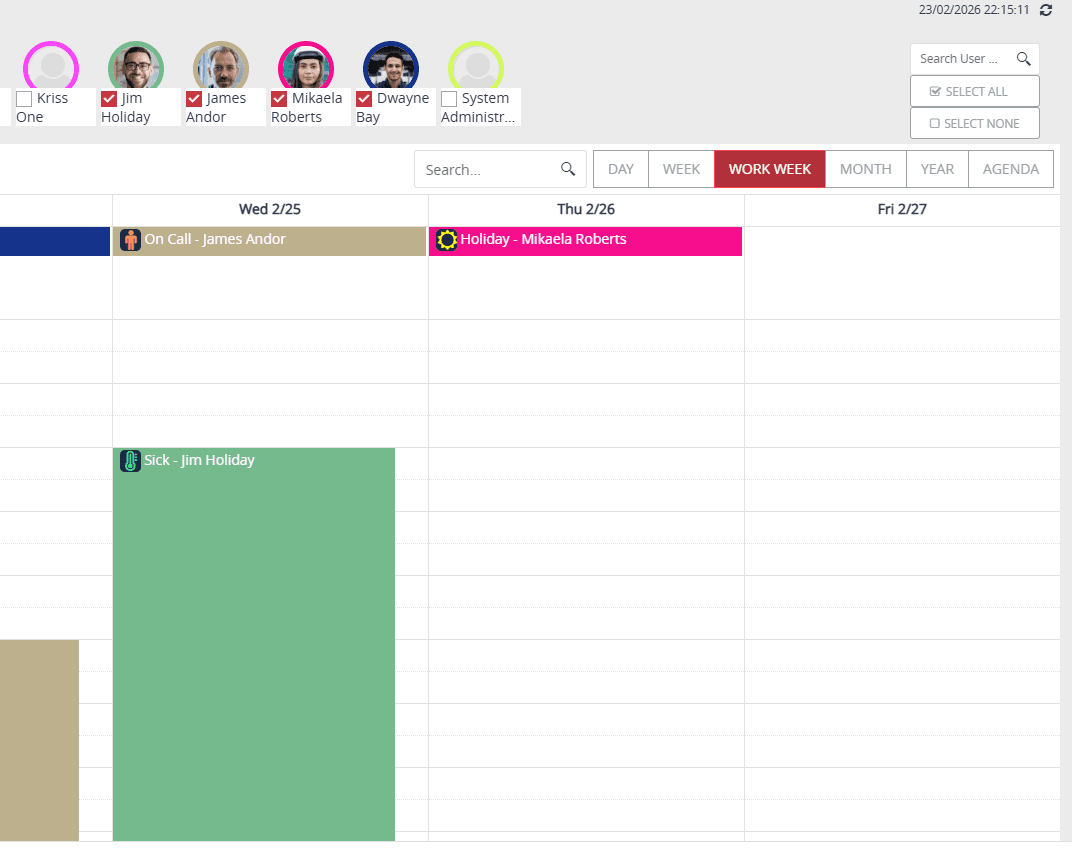Check the System Administrator checkbox

point(449,99)
